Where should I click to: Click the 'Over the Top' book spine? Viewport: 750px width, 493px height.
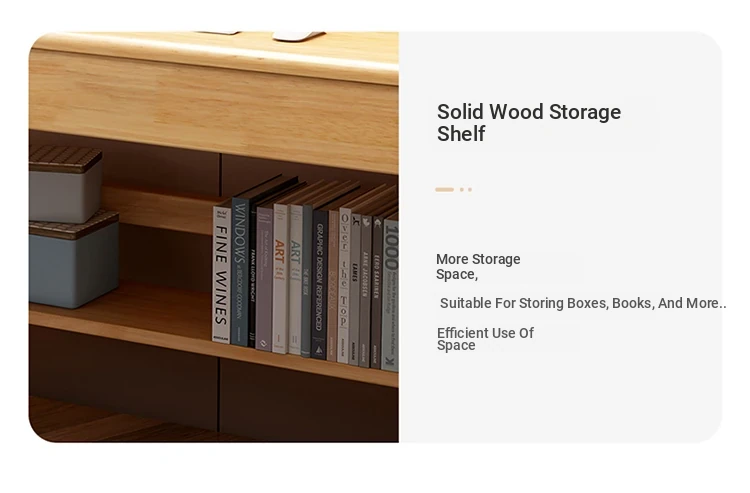pos(343,286)
